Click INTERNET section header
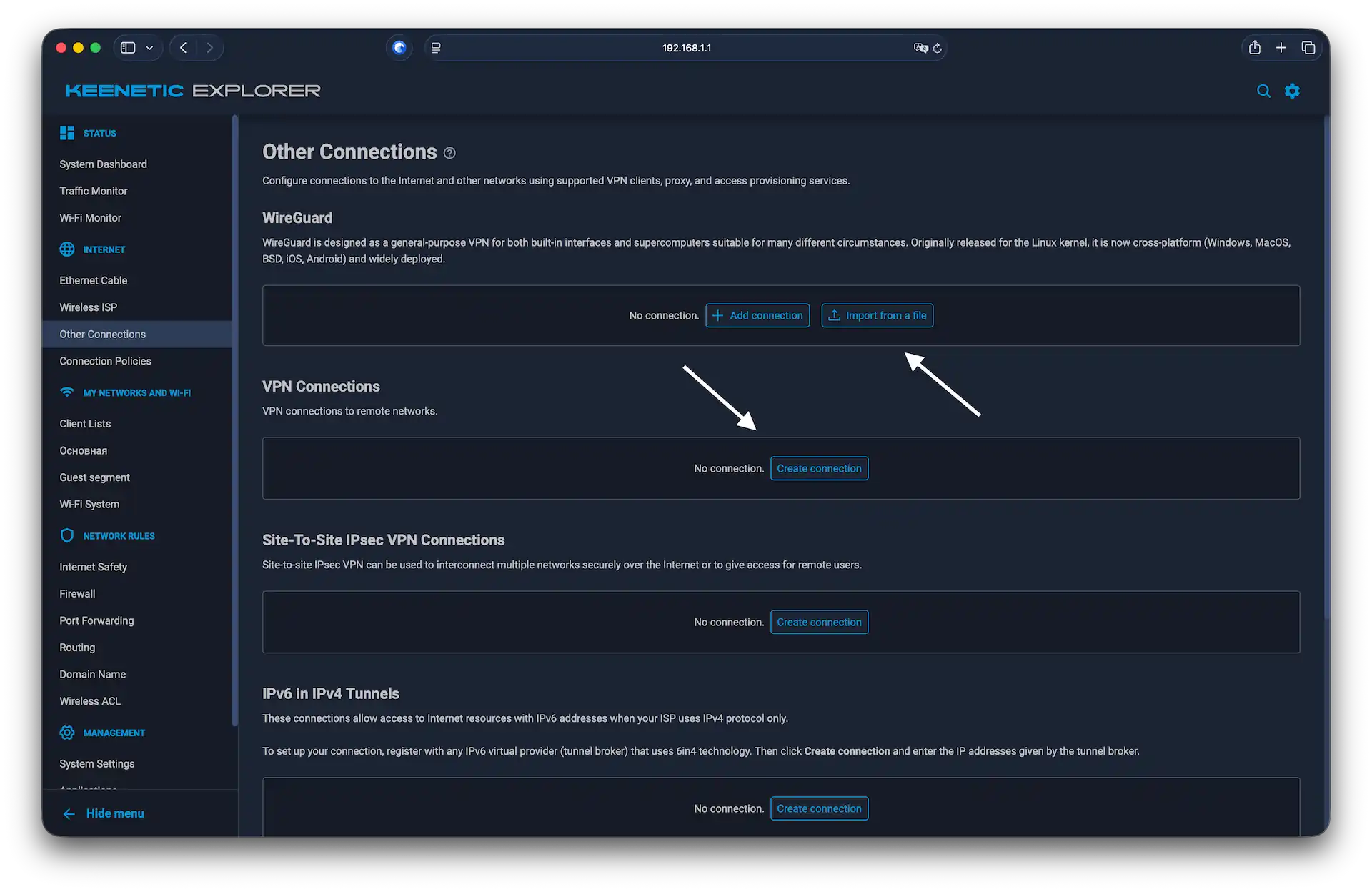 104,250
